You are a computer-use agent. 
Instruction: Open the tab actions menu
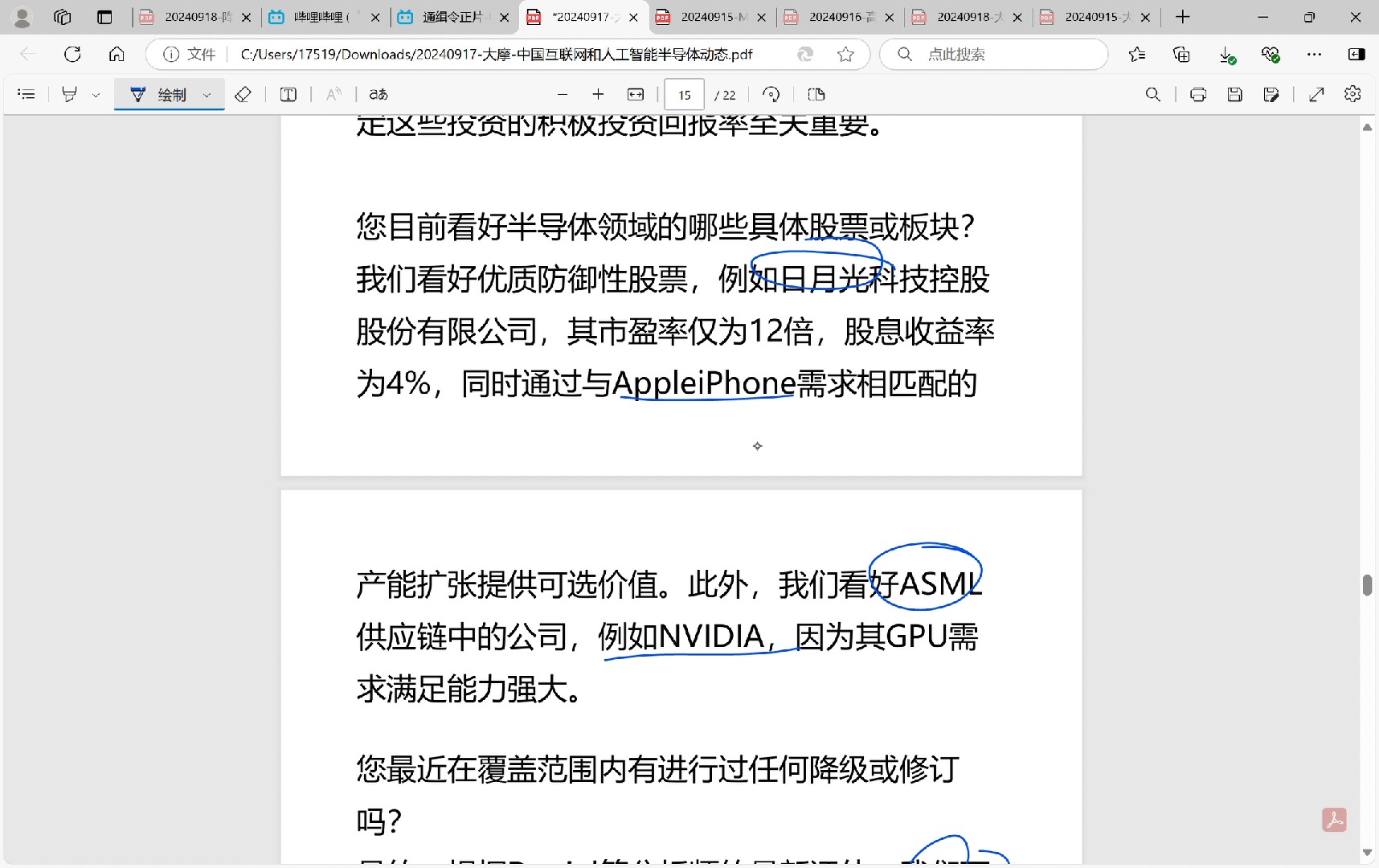(x=104, y=17)
